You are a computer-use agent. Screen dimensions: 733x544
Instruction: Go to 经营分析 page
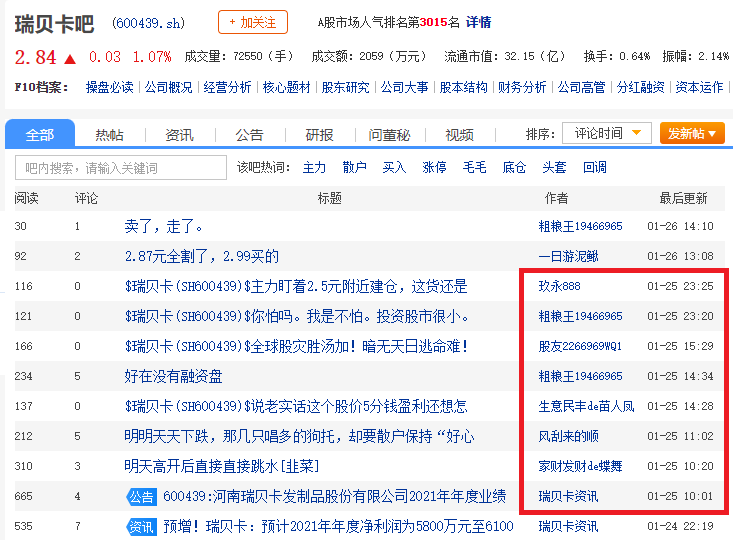tap(227, 87)
